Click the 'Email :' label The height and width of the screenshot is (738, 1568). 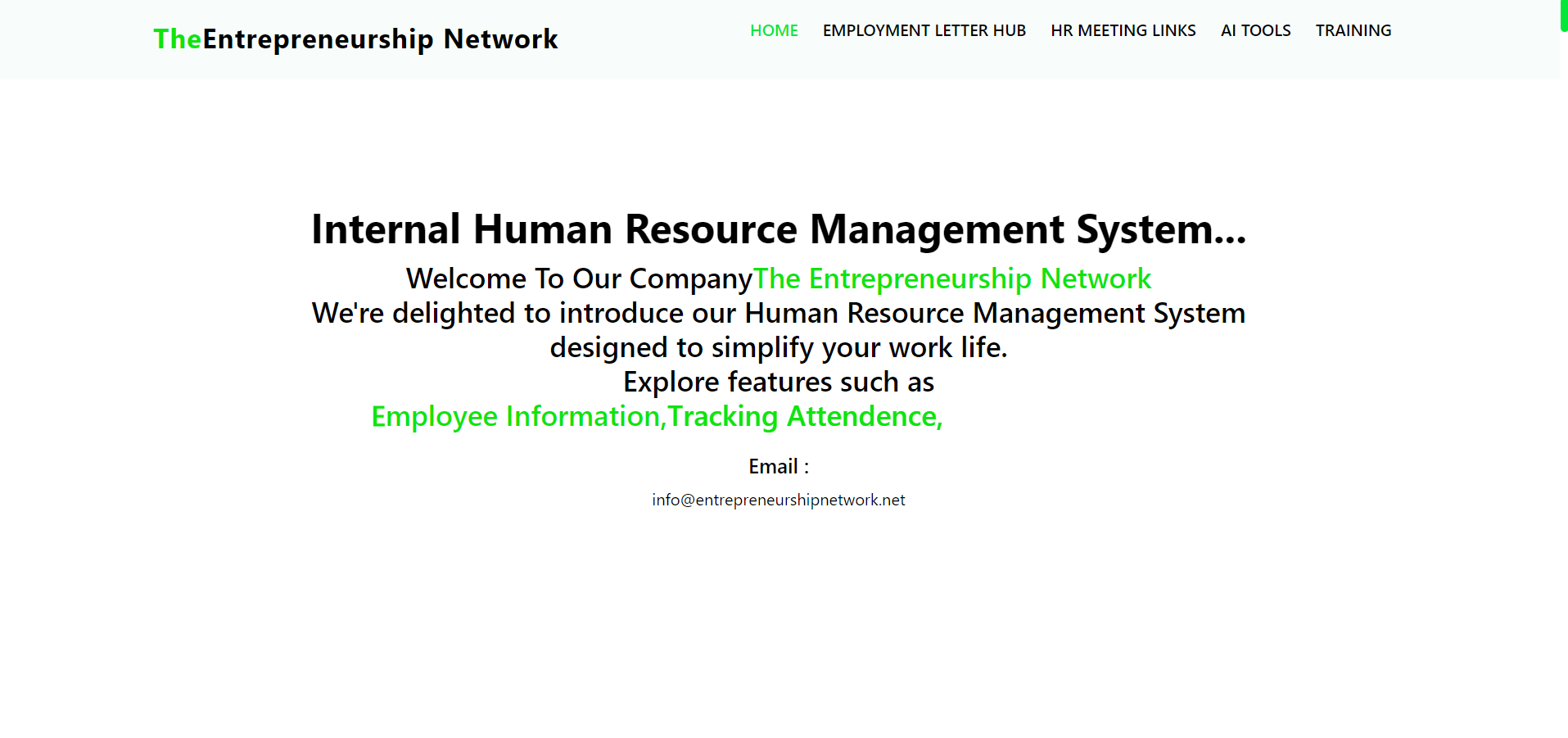(777, 467)
